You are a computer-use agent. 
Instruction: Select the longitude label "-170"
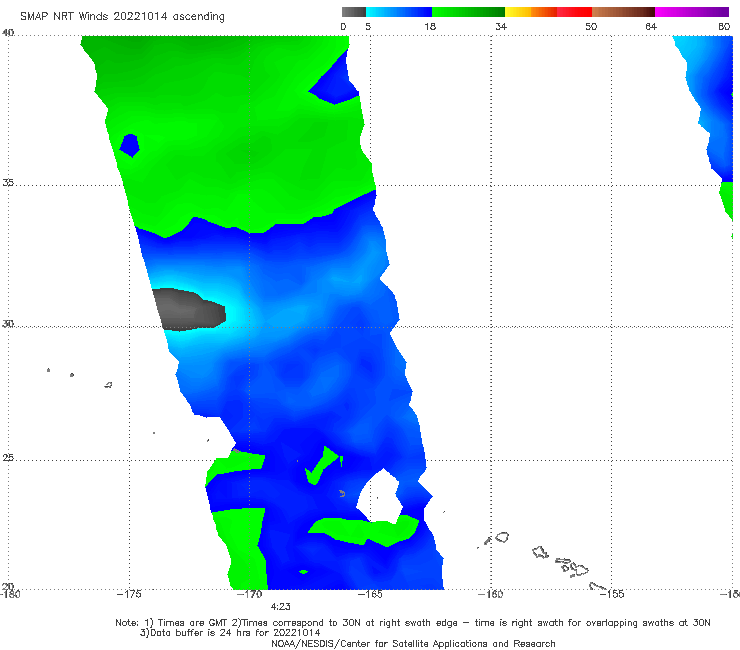tap(249, 594)
